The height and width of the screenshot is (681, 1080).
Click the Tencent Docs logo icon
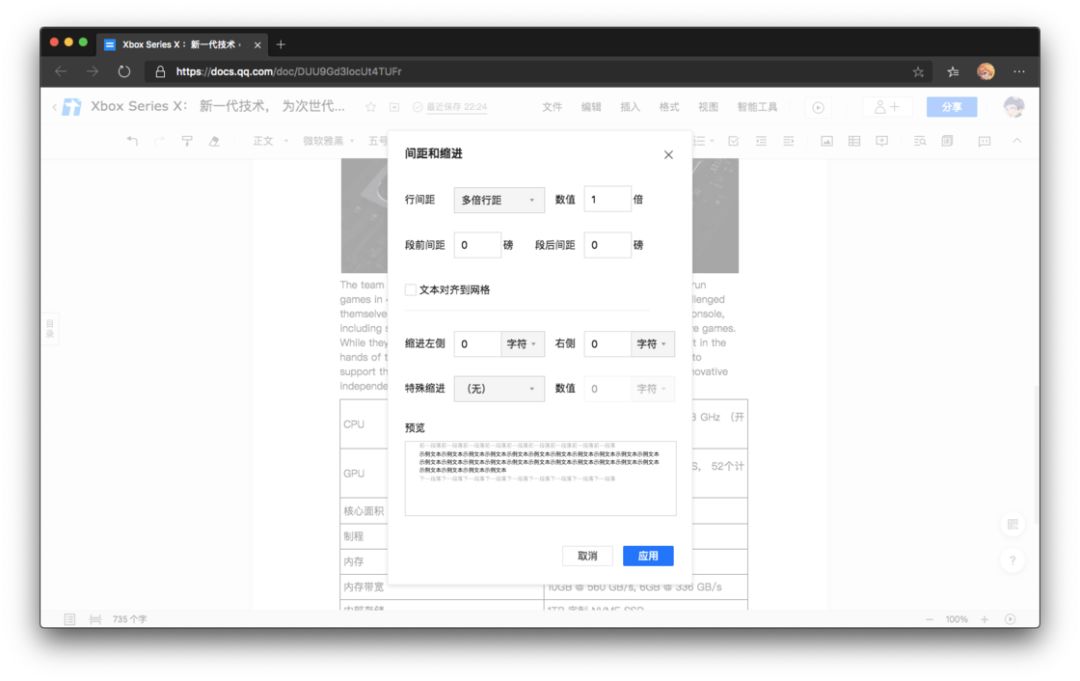(72, 107)
